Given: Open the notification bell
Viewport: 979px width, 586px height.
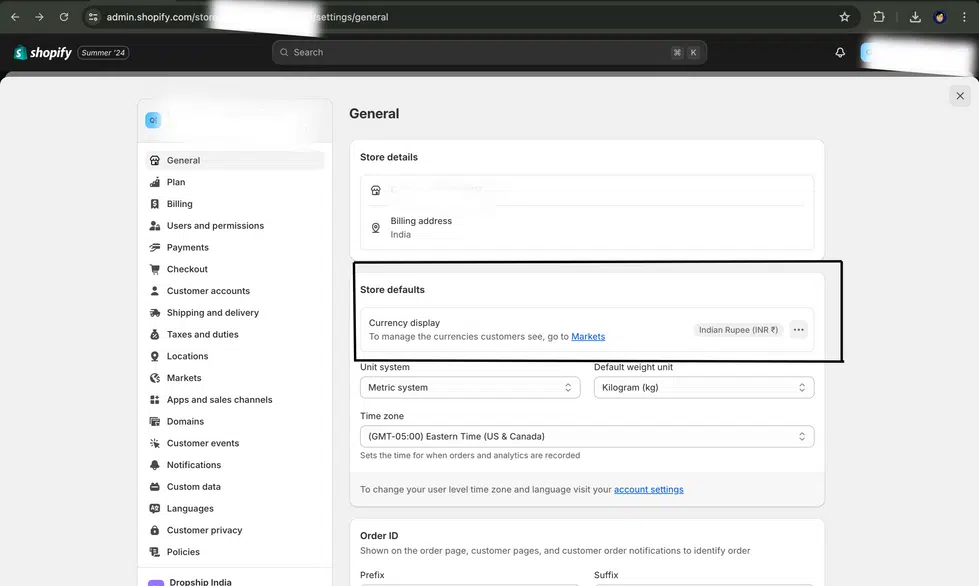Looking at the screenshot, I should tap(840, 52).
